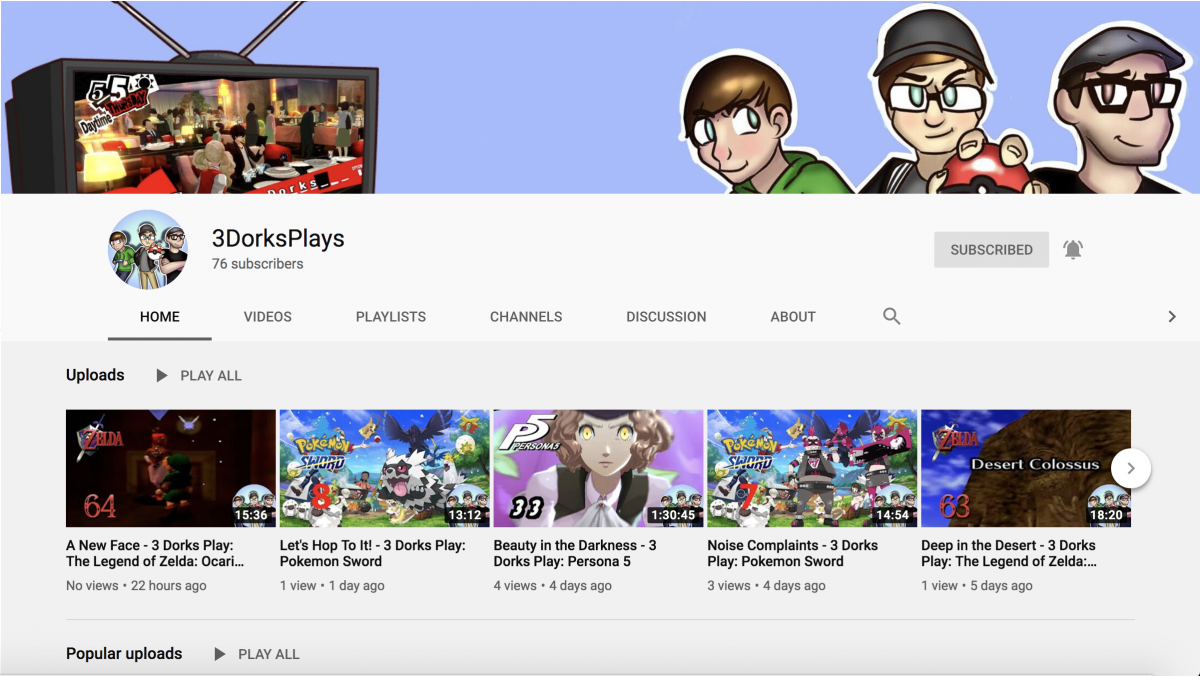This screenshot has width=1200, height=676.
Task: Open the channel search magnifier icon
Action: 891,316
